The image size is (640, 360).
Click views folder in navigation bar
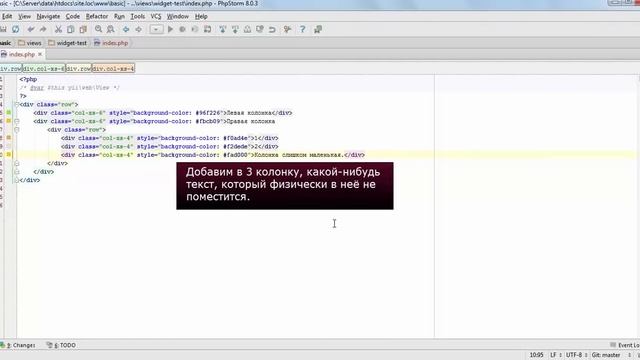pos(30,43)
